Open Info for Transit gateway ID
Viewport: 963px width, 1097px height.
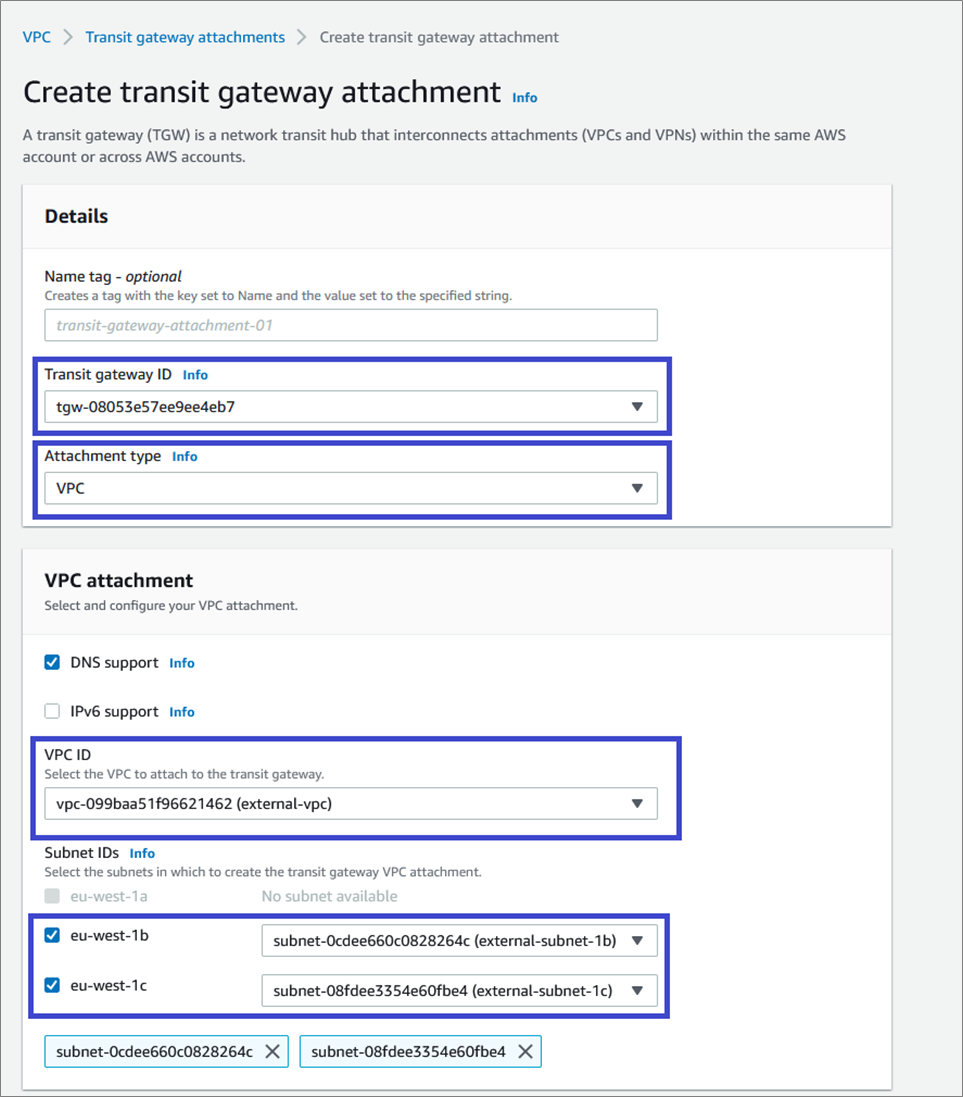pyautogui.click(x=195, y=375)
